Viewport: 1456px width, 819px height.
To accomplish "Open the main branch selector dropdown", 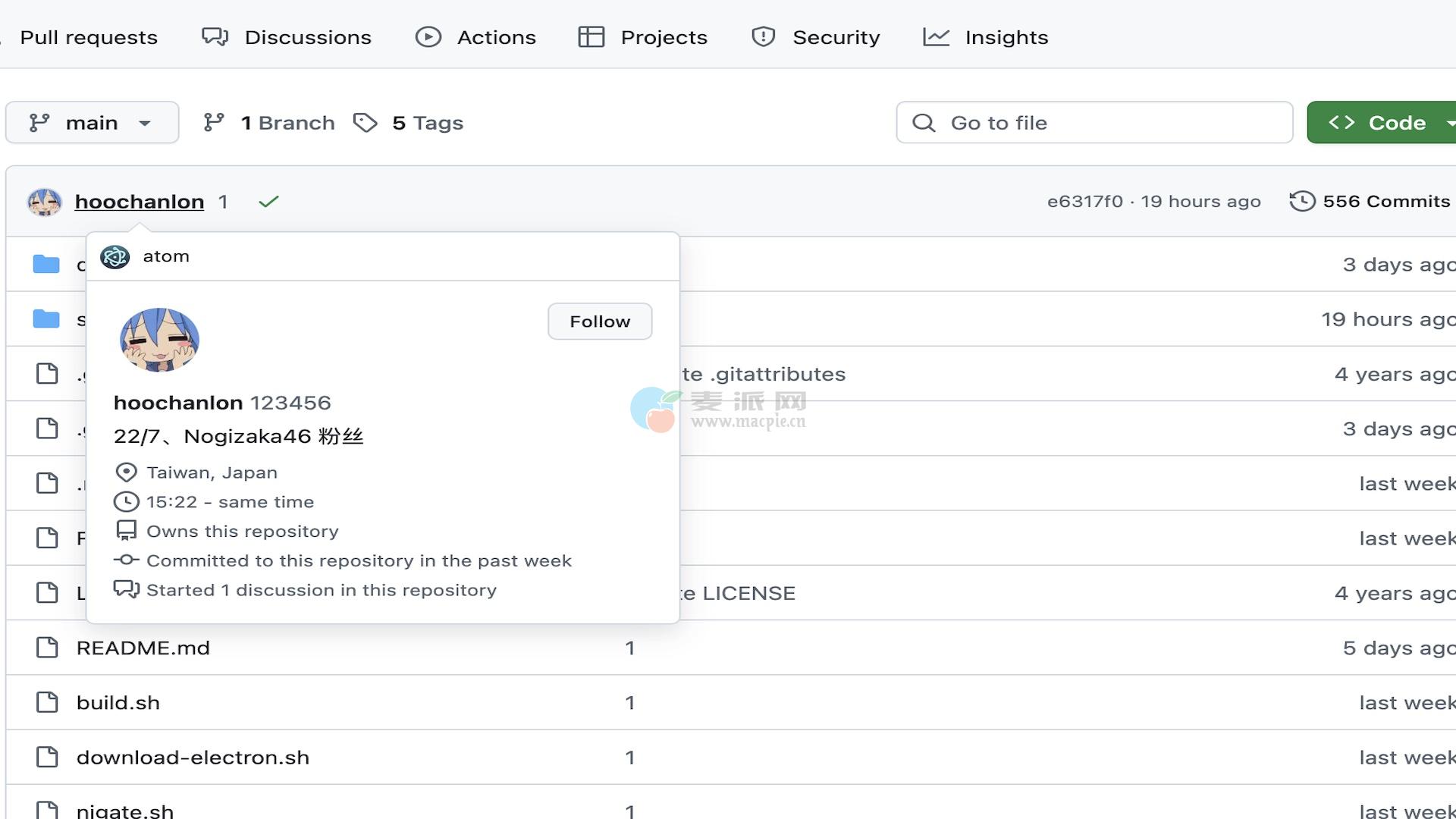I will 92,123.
